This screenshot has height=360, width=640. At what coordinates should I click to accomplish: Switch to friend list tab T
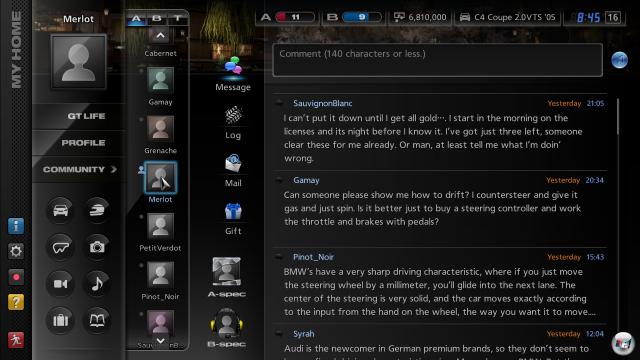[x=177, y=18]
